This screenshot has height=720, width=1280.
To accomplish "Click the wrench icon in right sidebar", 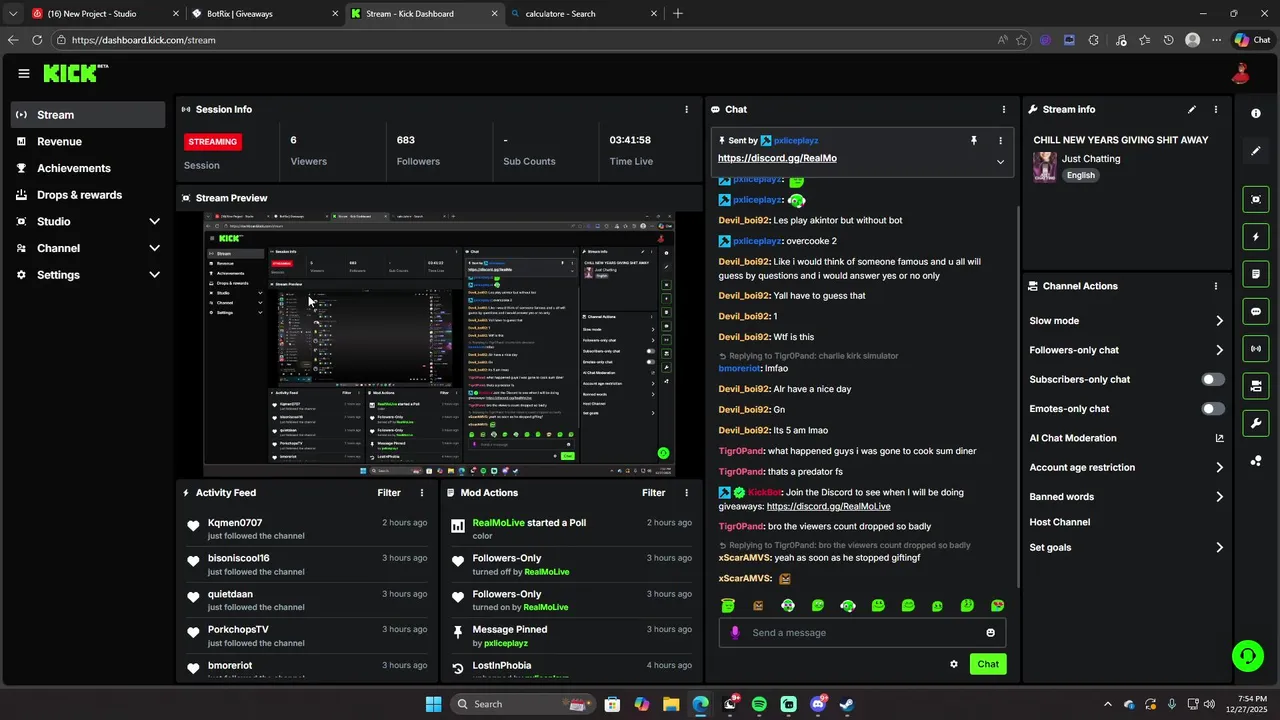I will click(x=1256, y=423).
